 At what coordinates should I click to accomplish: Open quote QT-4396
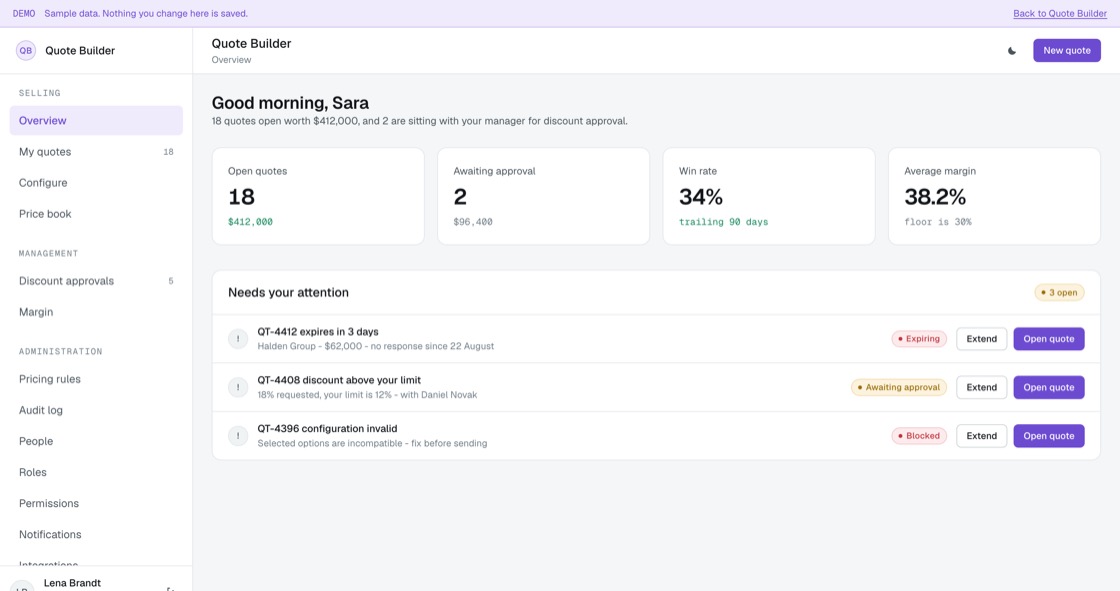click(1049, 436)
